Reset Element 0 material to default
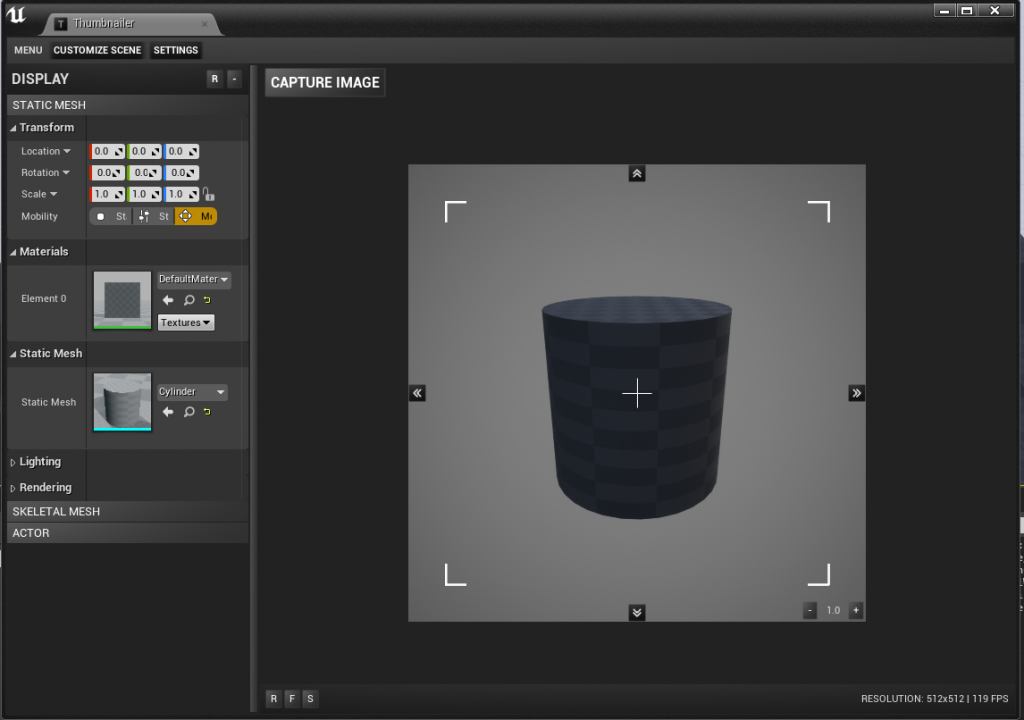This screenshot has width=1024, height=720. click(x=207, y=300)
